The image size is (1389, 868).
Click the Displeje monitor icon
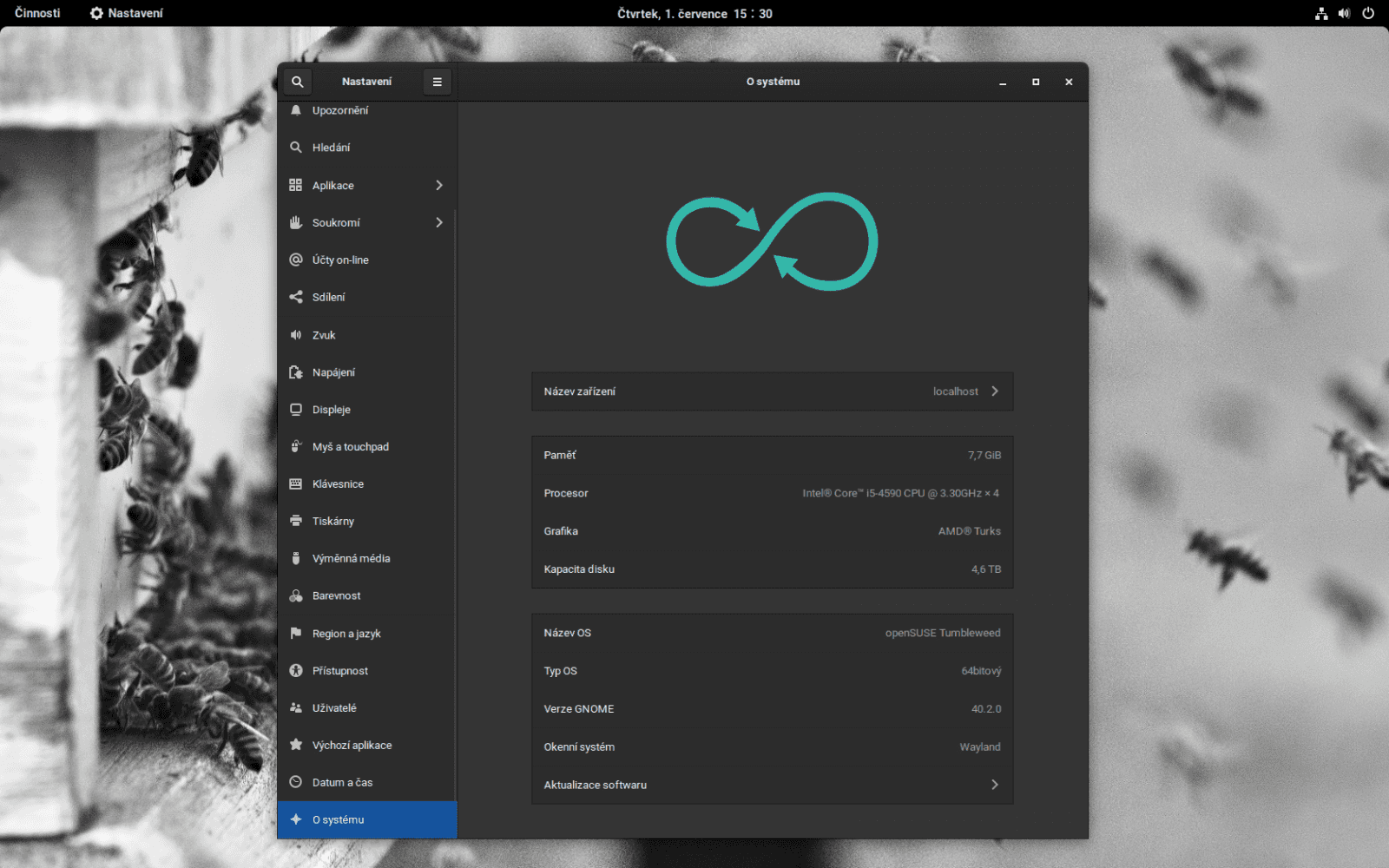[x=296, y=409]
